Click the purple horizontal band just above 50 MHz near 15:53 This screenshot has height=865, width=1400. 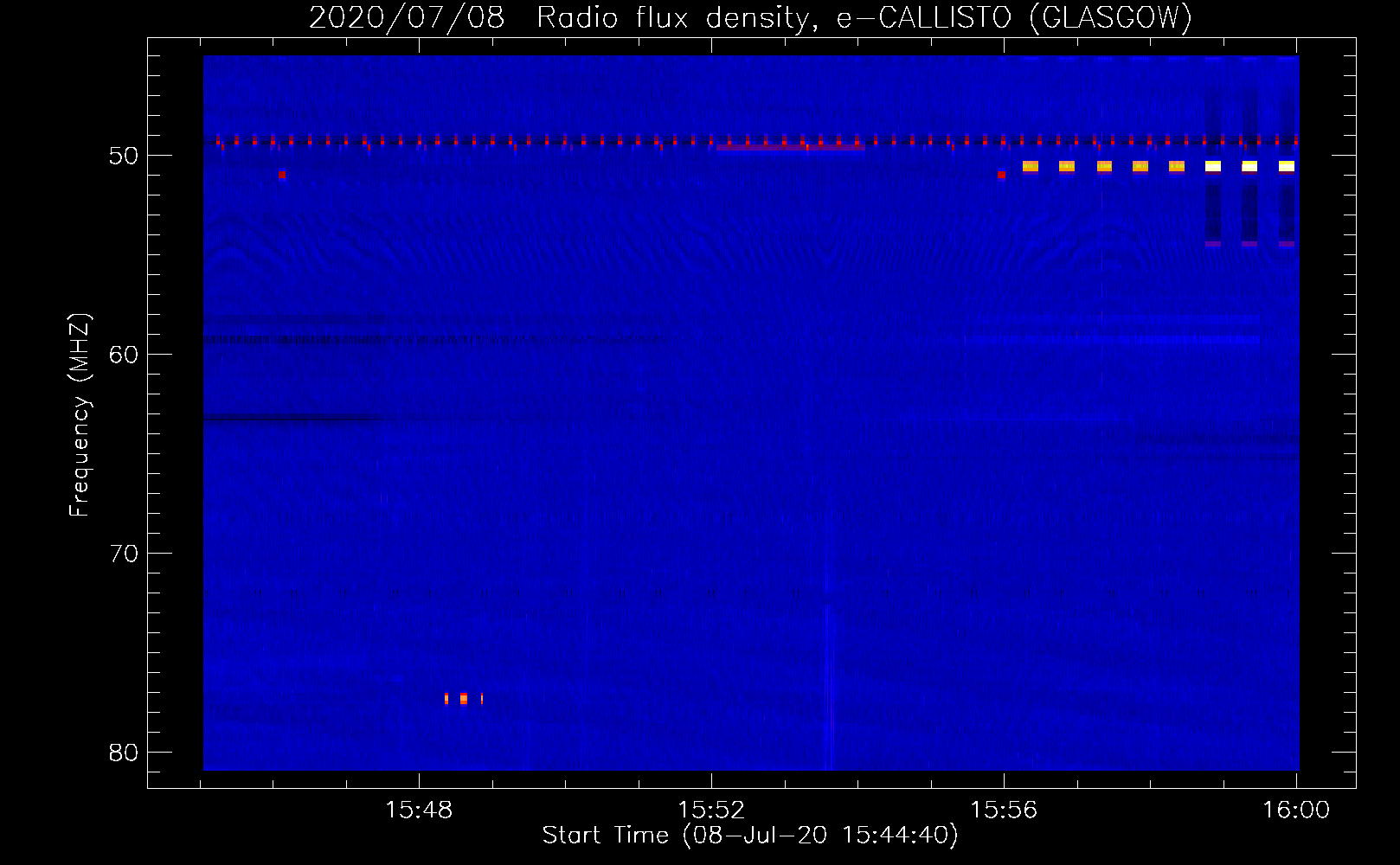click(790, 148)
